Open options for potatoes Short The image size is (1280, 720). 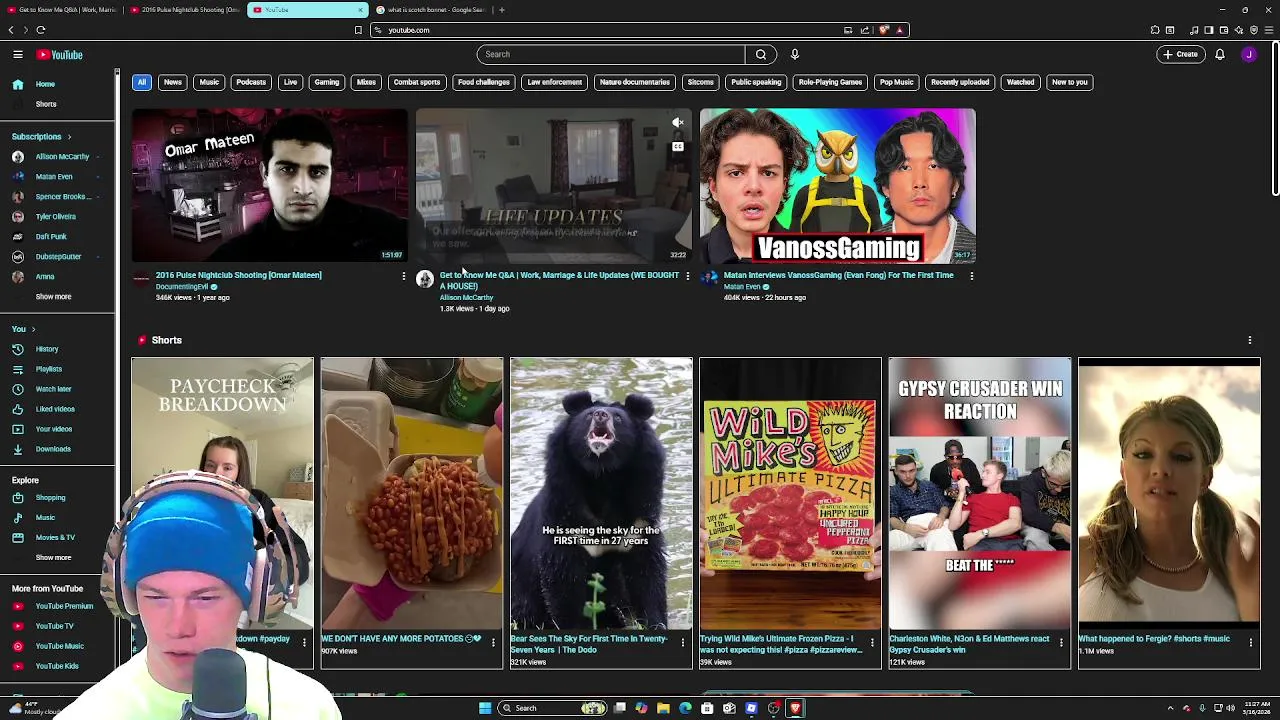point(493,642)
